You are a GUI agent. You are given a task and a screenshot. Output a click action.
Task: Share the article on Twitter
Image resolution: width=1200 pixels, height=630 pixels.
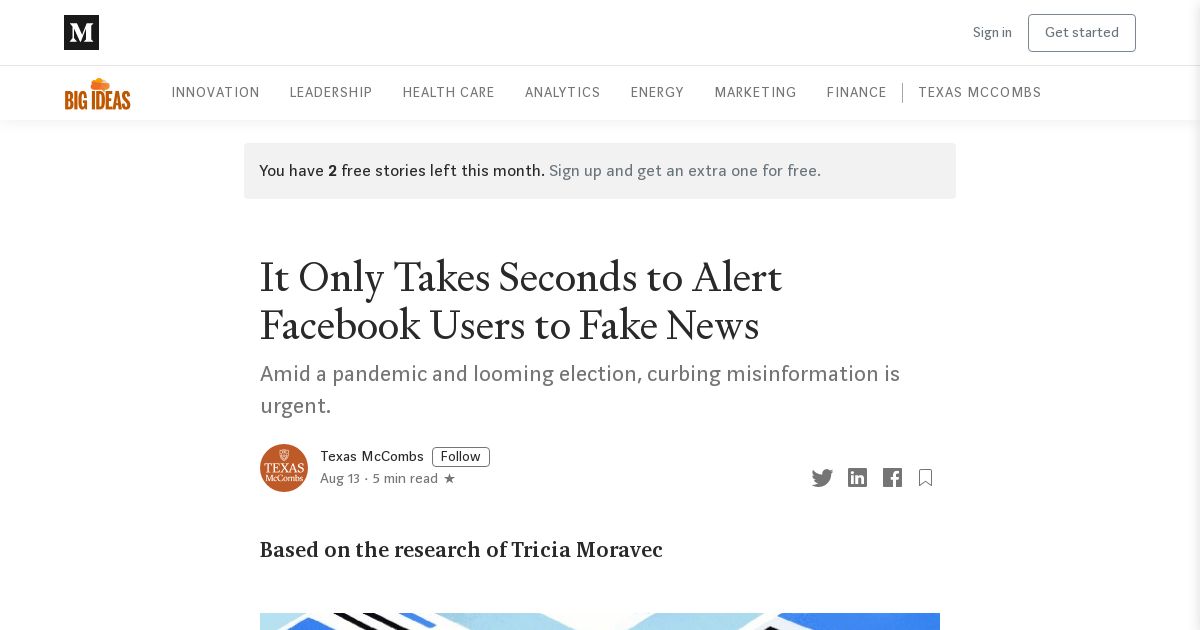[822, 478]
